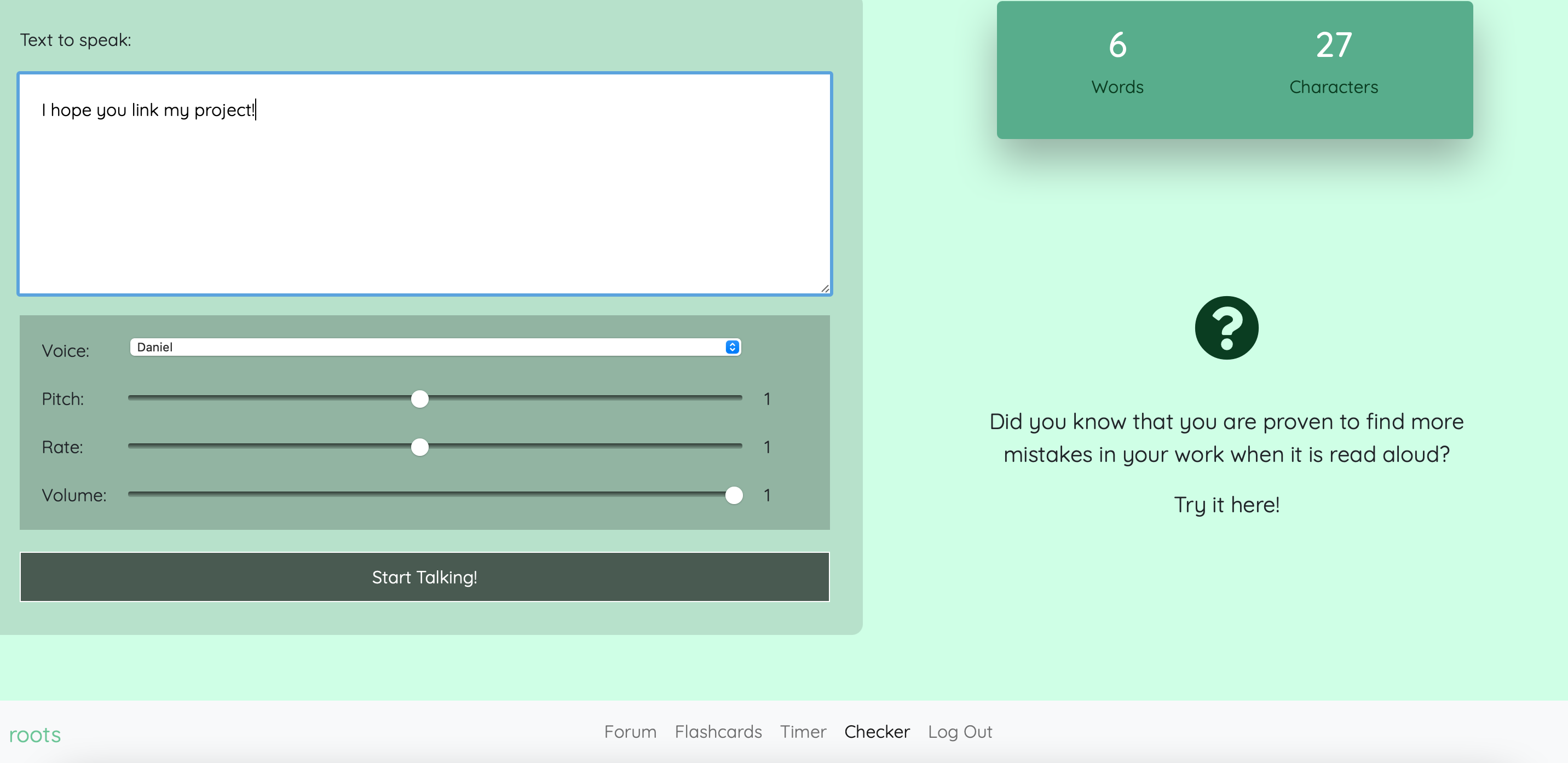
Task: Open the Forum nav link
Action: pos(630,731)
